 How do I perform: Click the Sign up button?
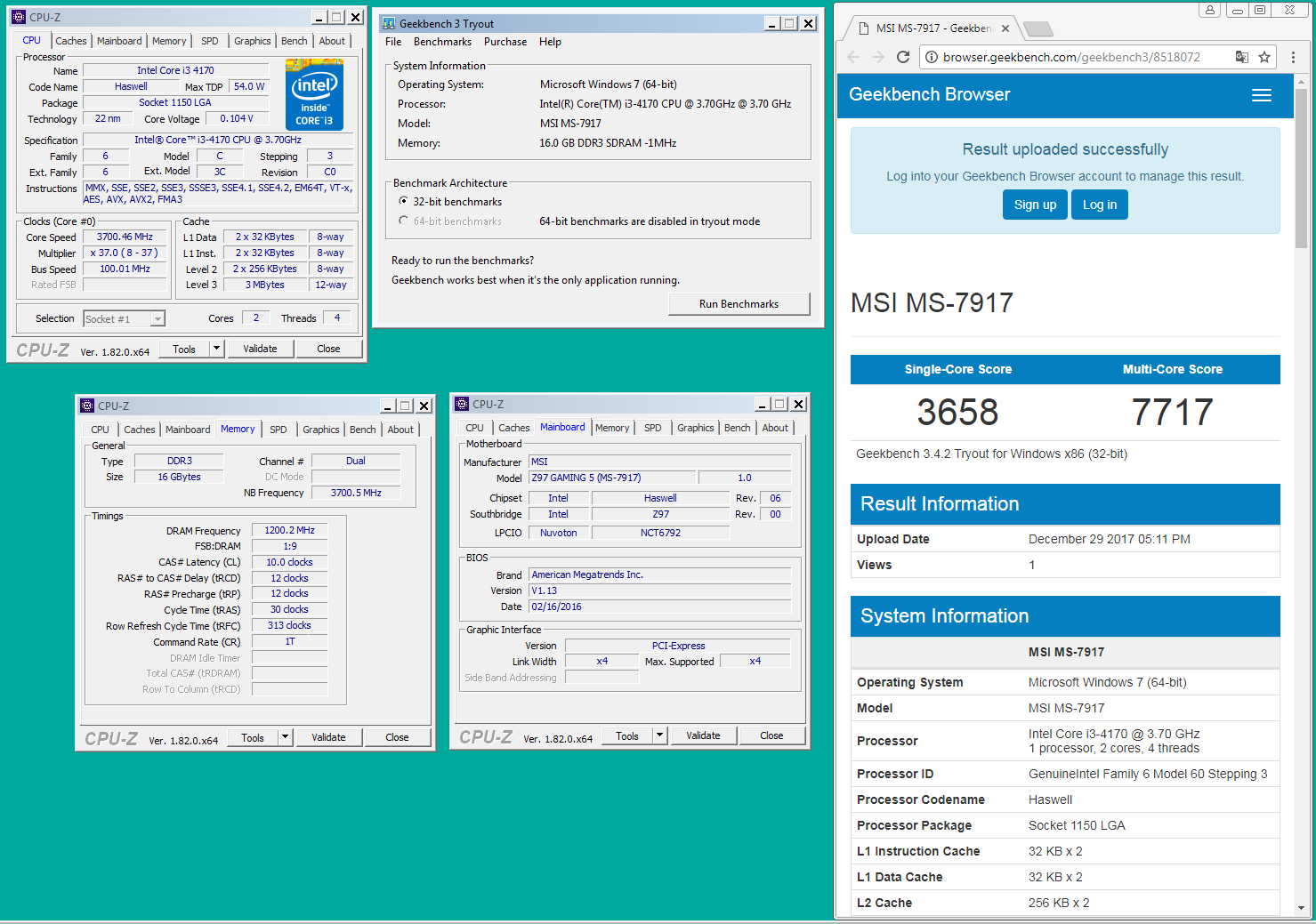1035,205
